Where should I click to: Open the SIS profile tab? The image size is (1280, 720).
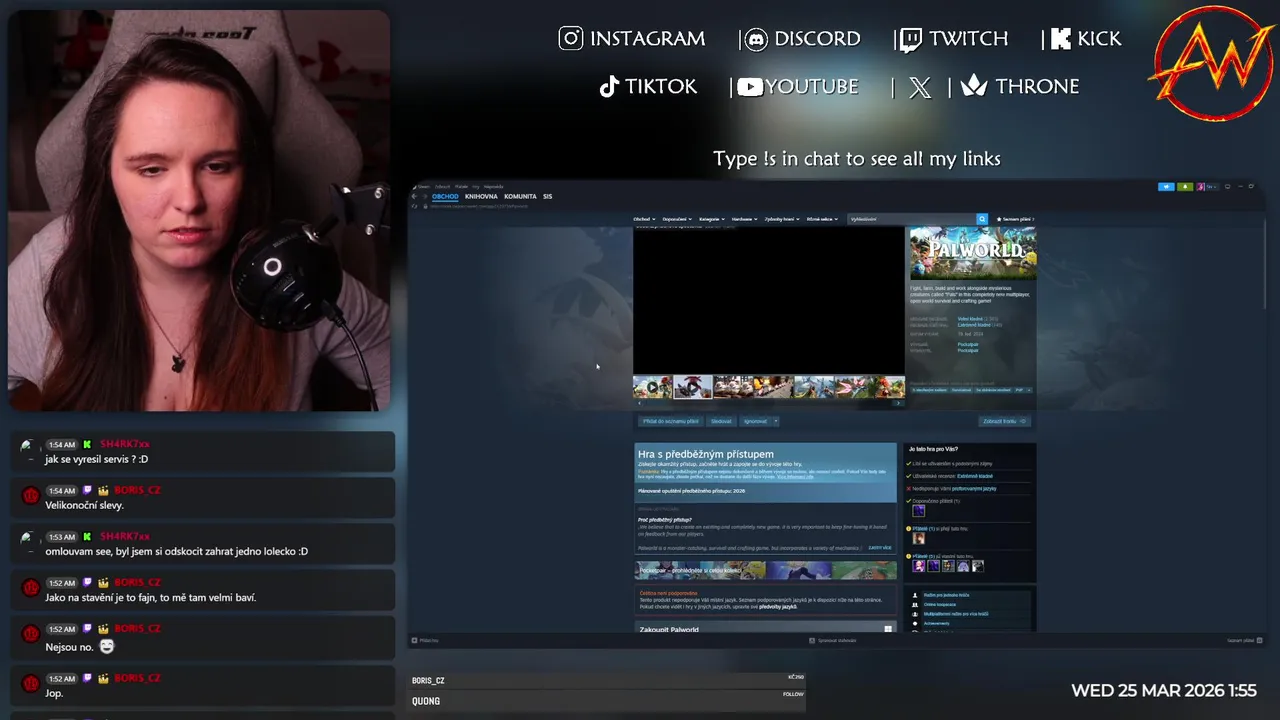[x=547, y=196]
